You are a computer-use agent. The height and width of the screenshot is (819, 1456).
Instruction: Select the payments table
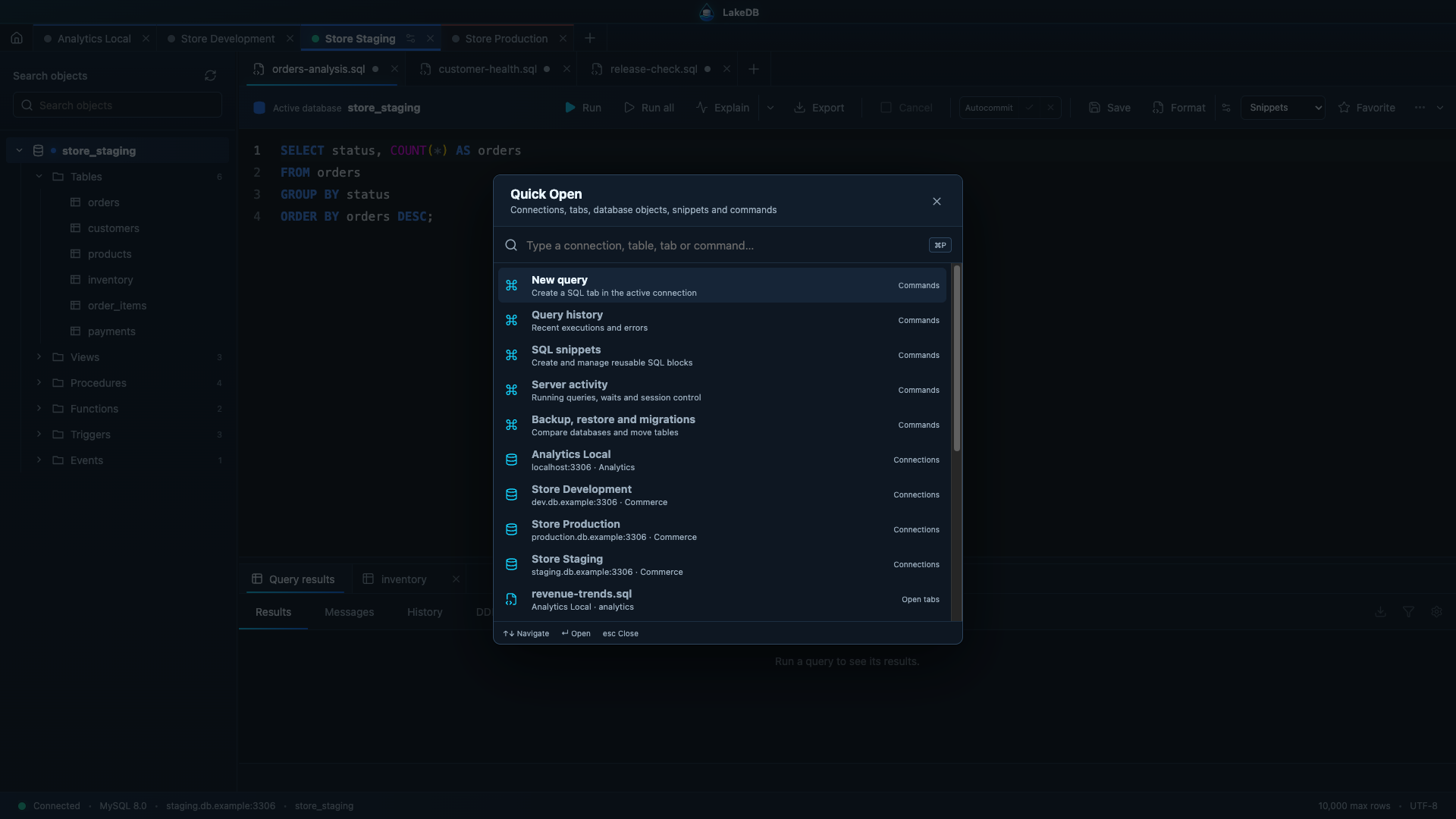coord(111,331)
